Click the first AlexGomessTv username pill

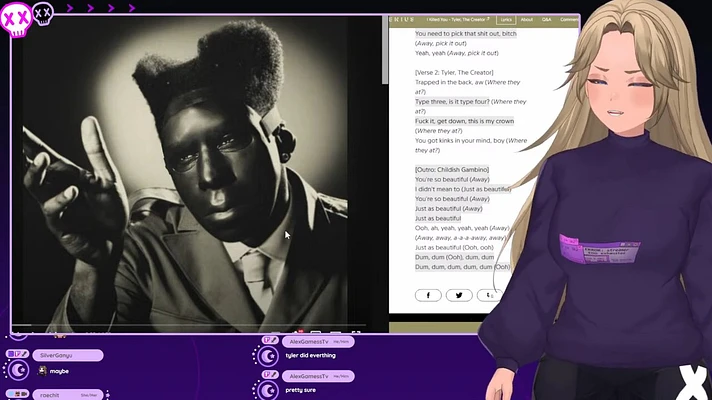(318, 341)
